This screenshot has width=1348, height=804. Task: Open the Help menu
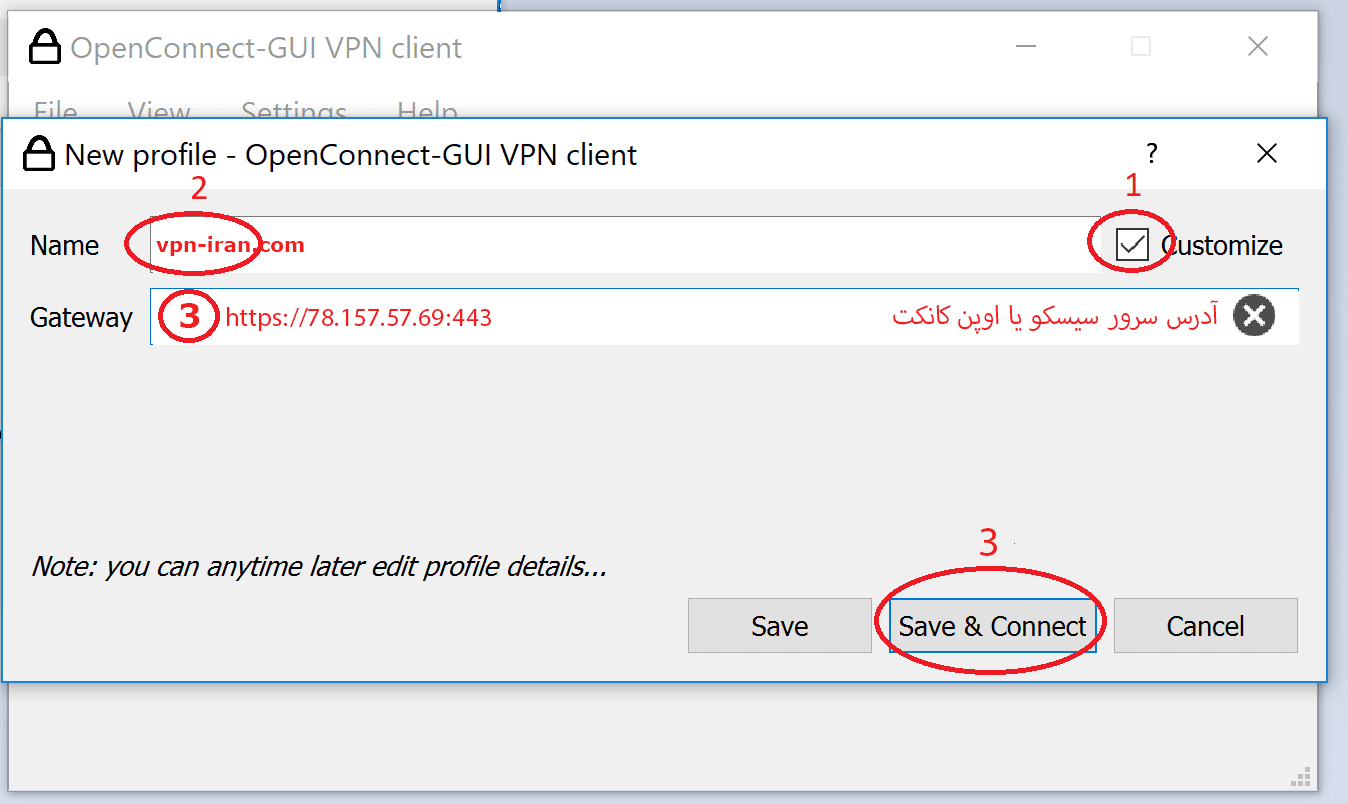[x=427, y=110]
